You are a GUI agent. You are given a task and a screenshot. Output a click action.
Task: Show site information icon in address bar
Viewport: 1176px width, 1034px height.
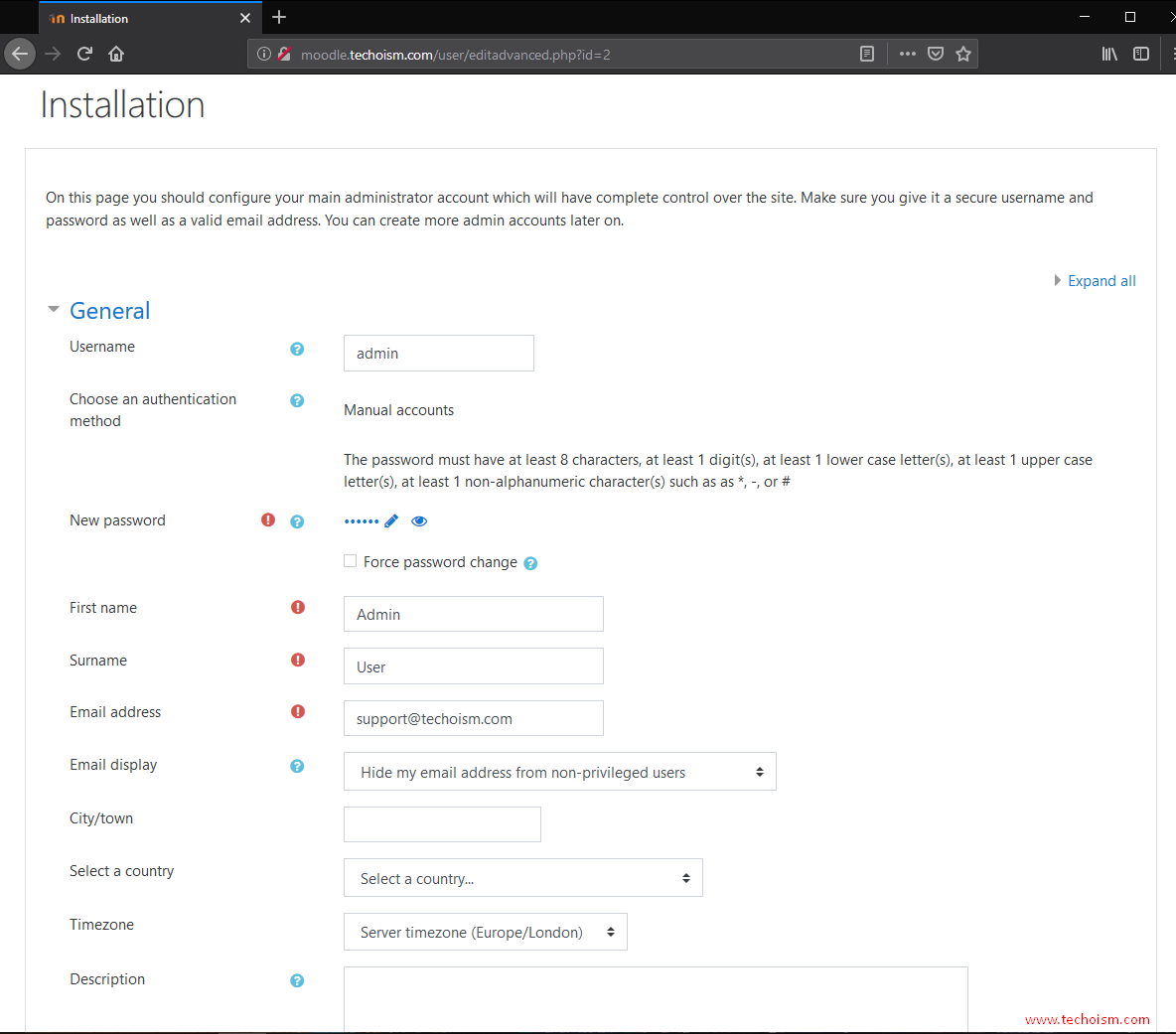pos(264,54)
